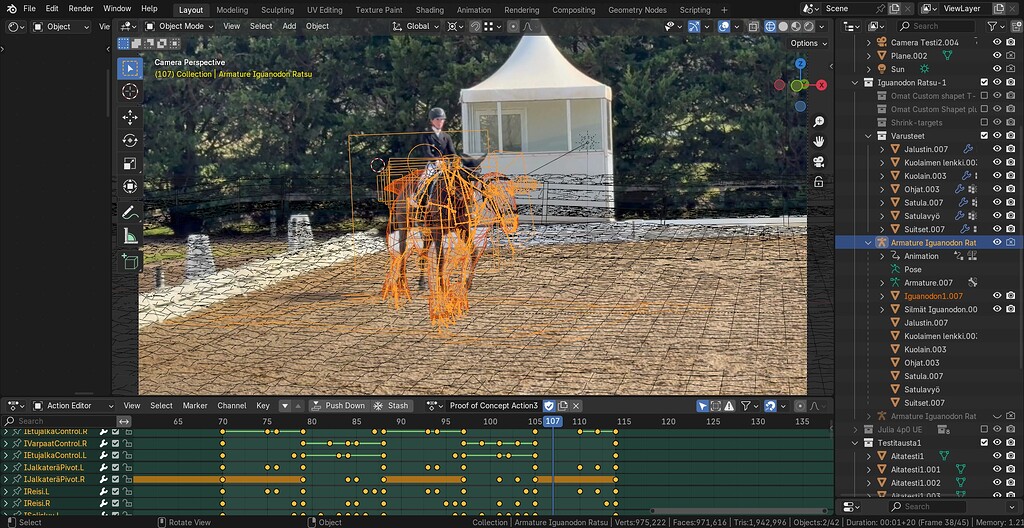Screen dimensions: 1024x528
Task: Select the Measure tool
Action: click(130, 235)
